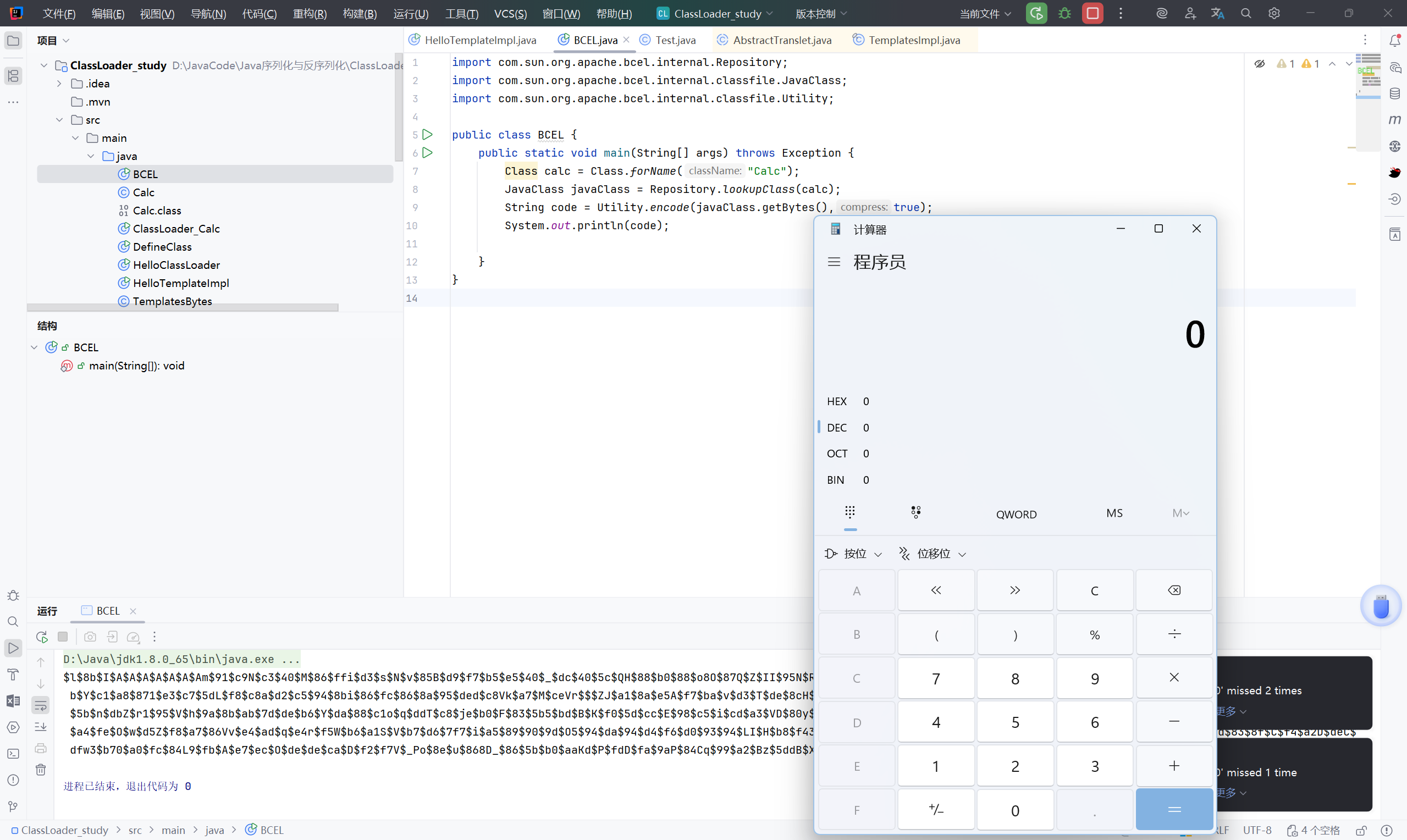The width and height of the screenshot is (1407, 840).
Task: Switch calculator to bit toggling keypad
Action: point(916,513)
